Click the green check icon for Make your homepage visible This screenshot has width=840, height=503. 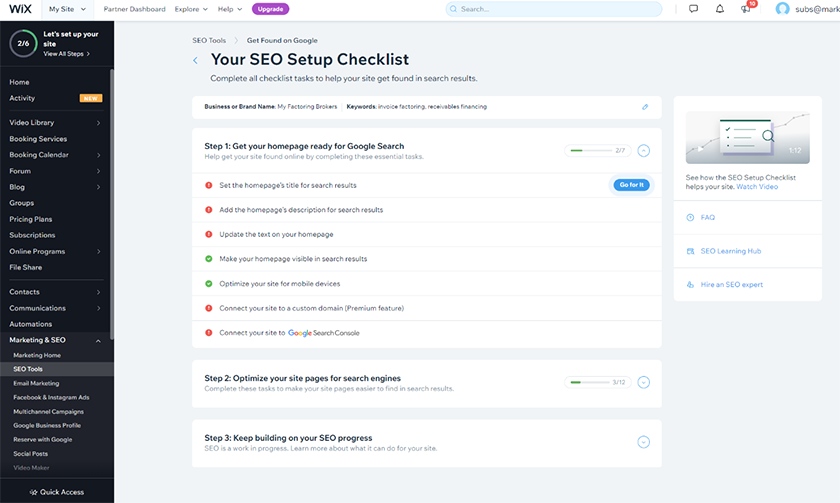pos(209,259)
